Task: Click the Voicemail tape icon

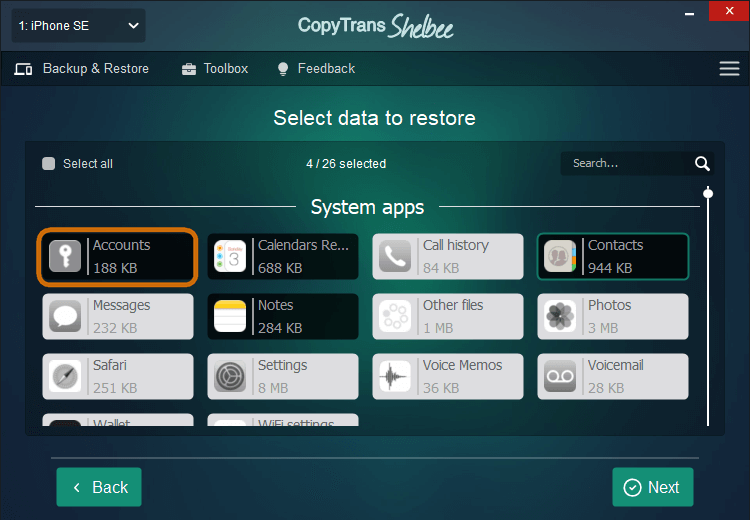Action: [x=560, y=376]
